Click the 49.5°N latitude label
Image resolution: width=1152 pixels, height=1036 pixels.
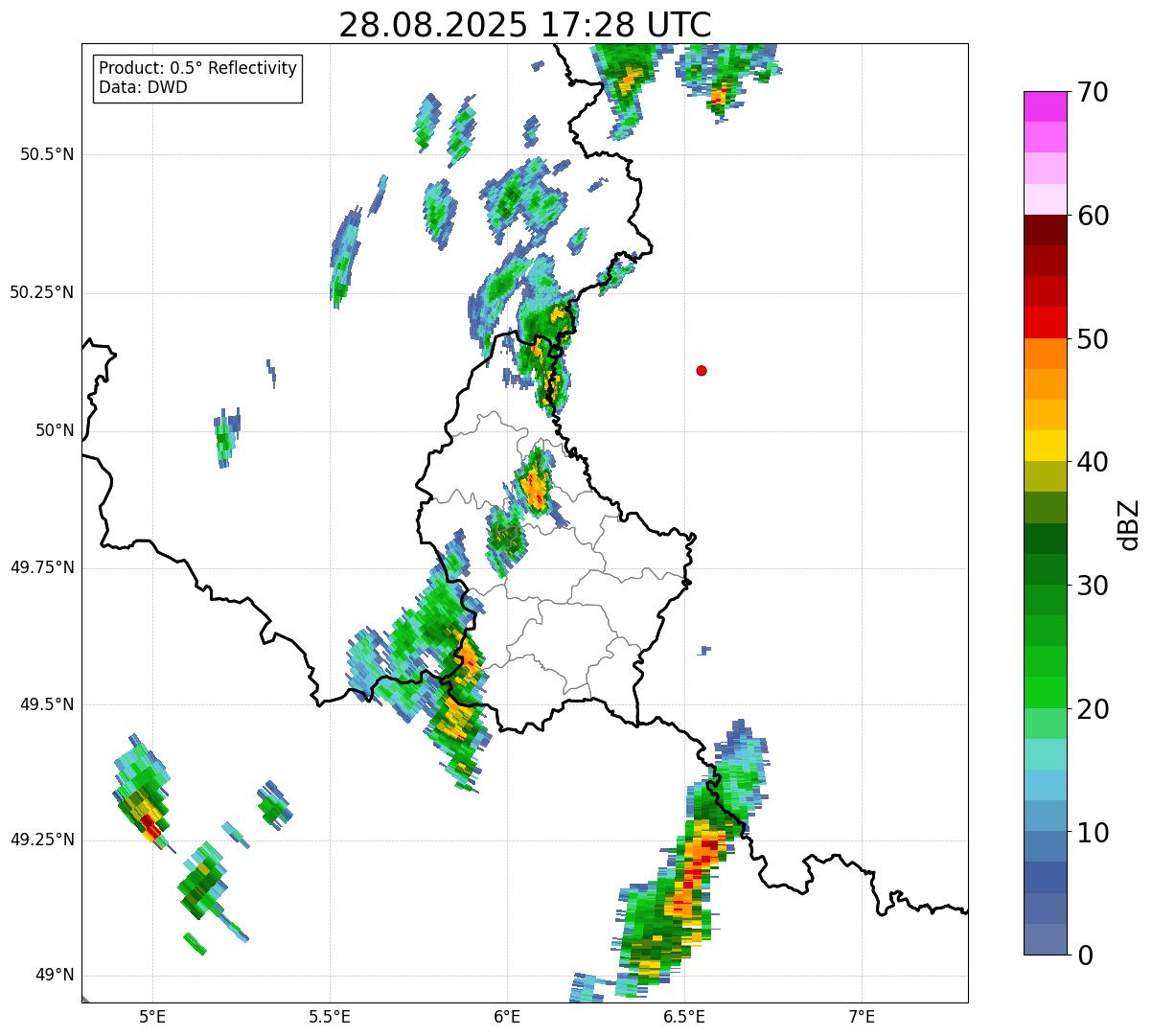click(x=47, y=704)
